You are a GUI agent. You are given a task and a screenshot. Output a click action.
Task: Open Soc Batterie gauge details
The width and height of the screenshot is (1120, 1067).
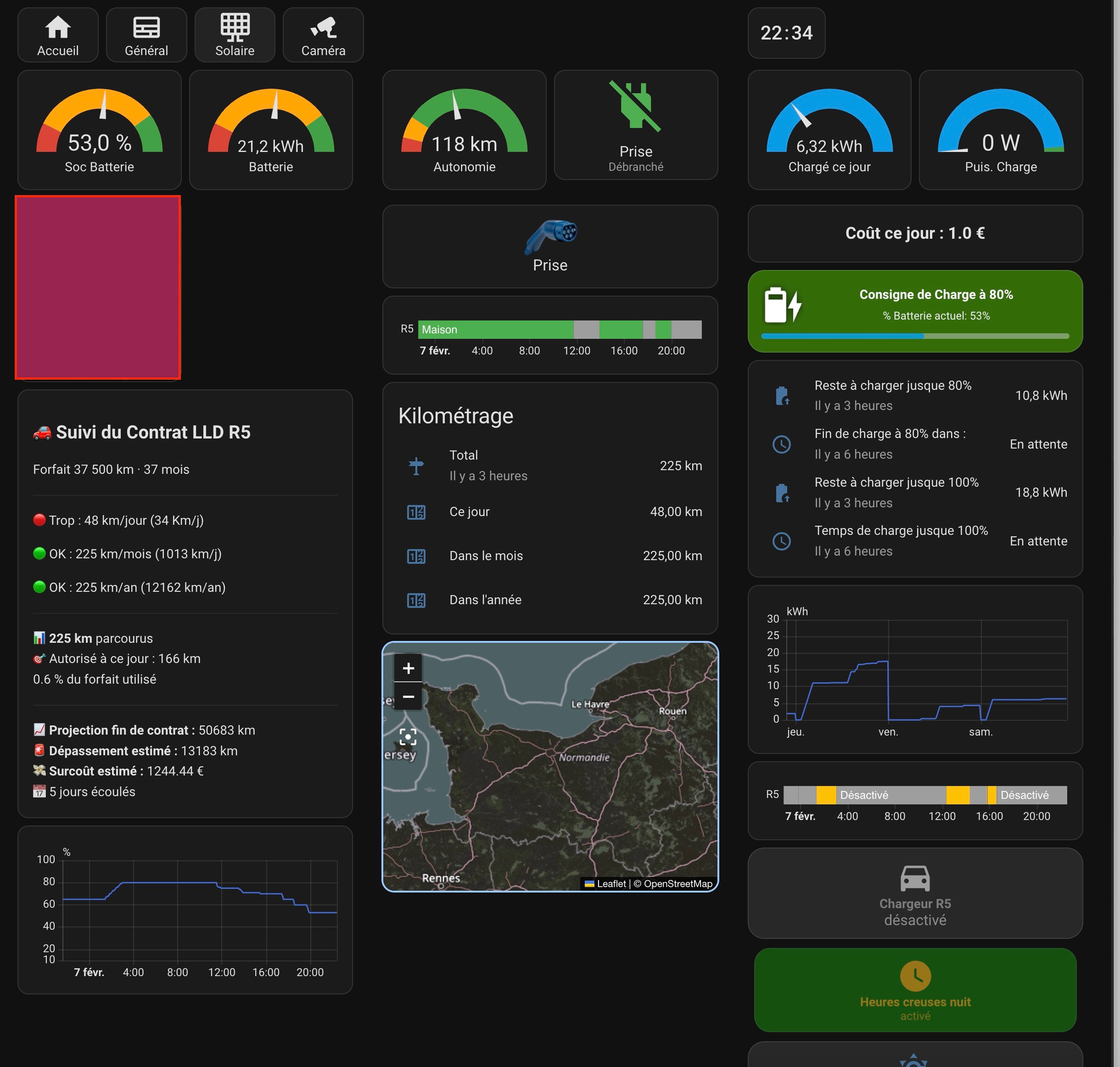(x=99, y=130)
